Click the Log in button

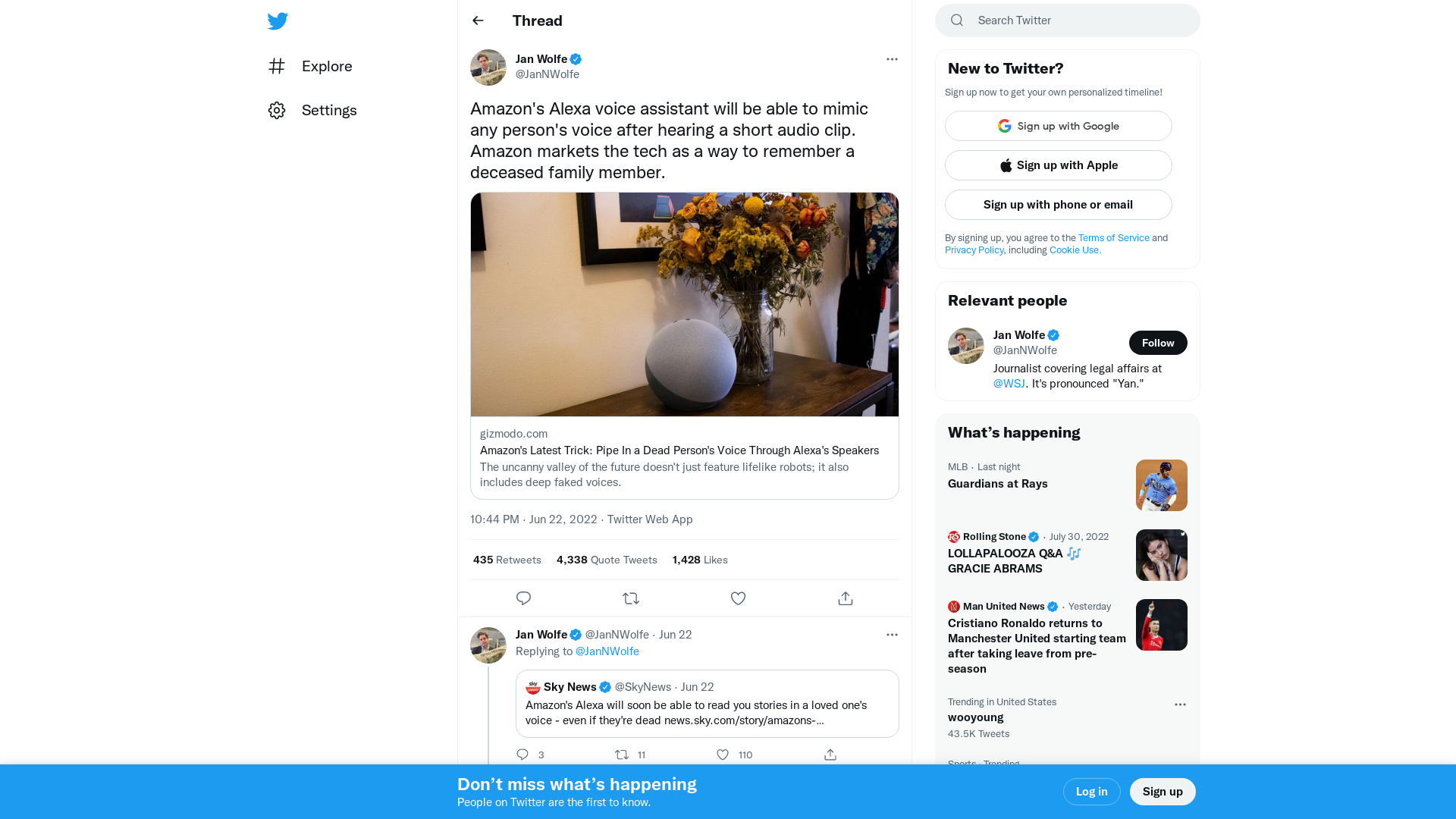click(x=1091, y=791)
